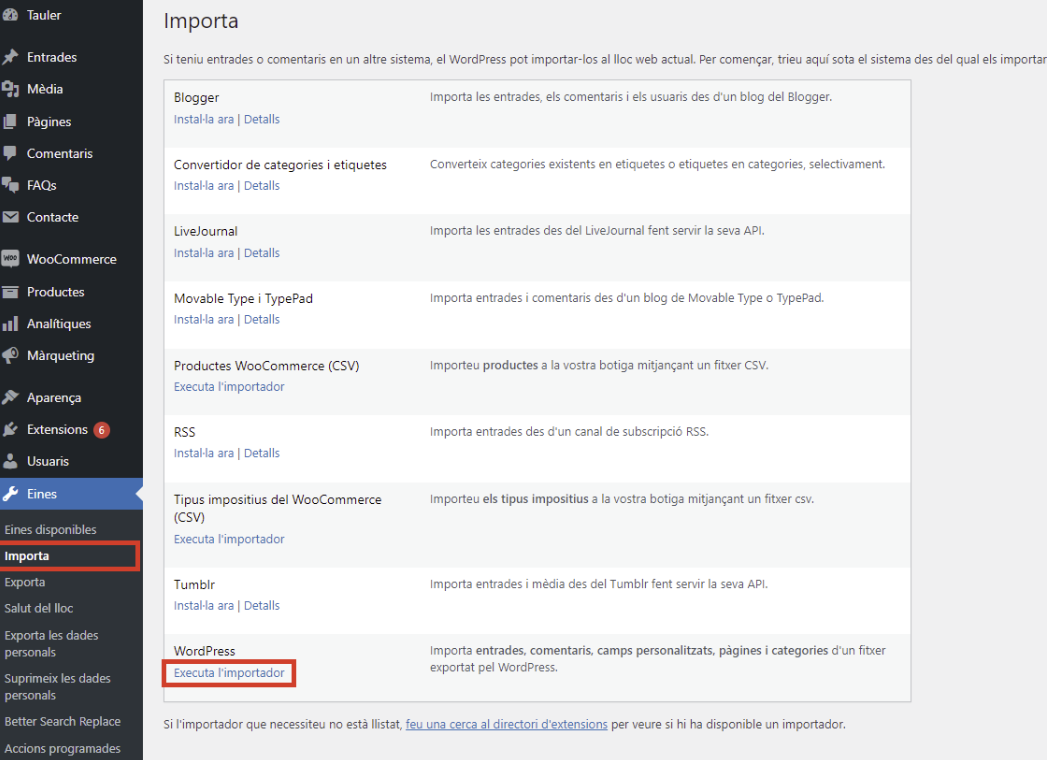
Task: Click the Màrqueting megaphone icon
Action: (10, 355)
